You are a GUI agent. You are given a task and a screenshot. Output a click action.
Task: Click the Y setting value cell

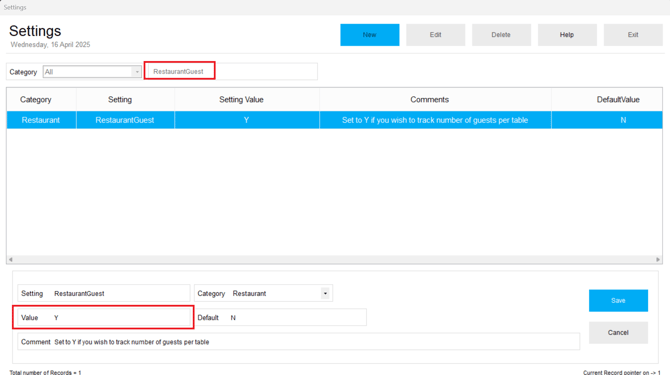point(247,120)
